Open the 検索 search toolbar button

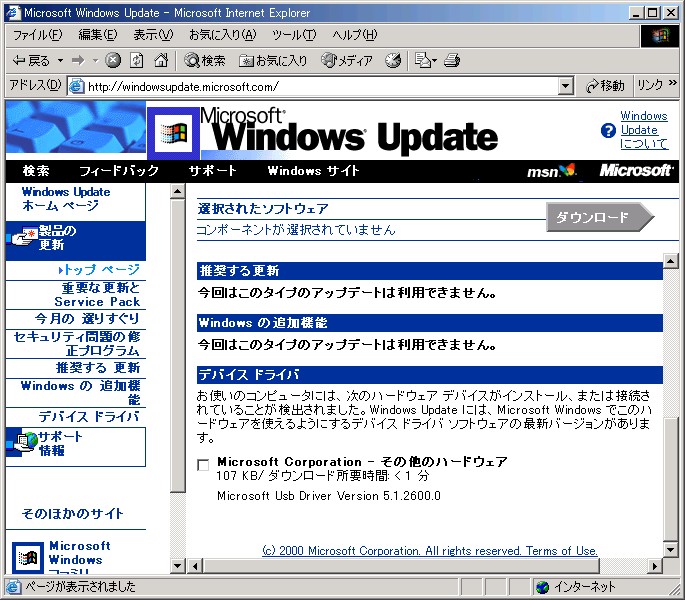(x=204, y=60)
